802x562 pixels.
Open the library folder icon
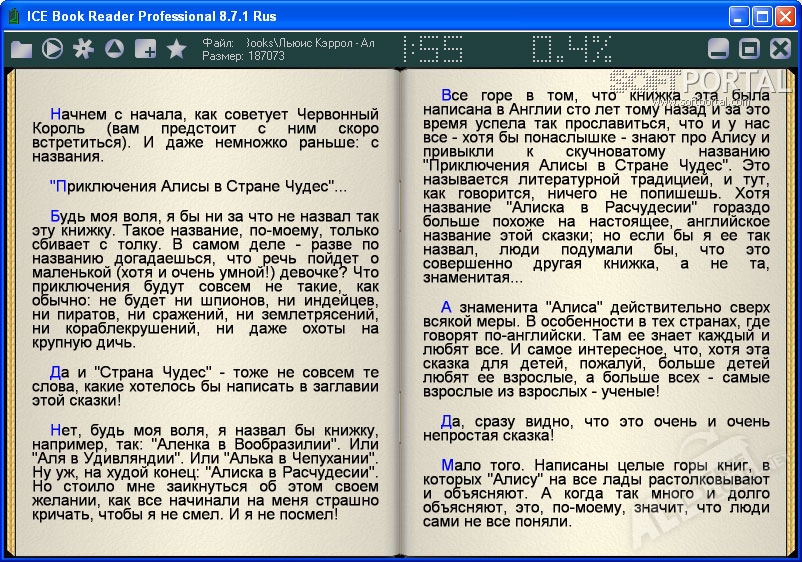click(x=22, y=48)
